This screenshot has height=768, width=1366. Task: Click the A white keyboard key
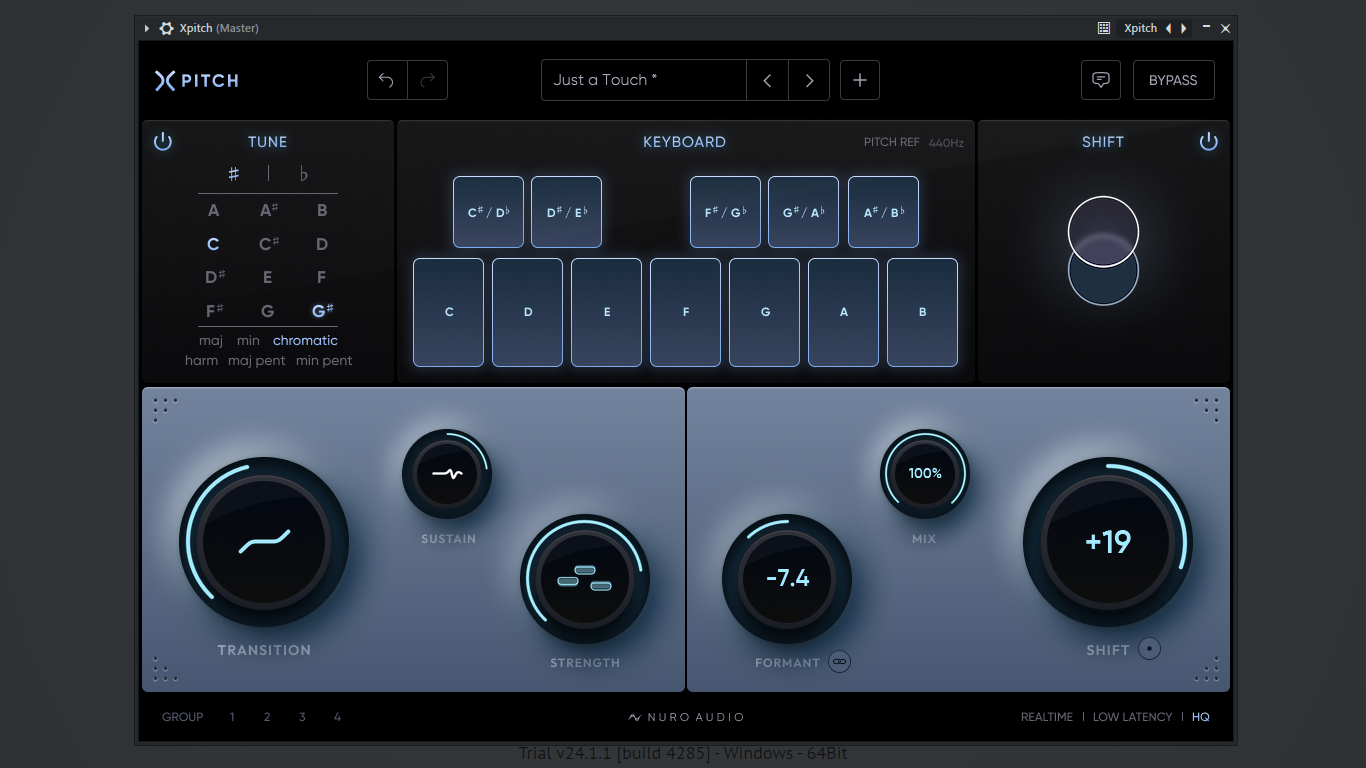click(843, 312)
